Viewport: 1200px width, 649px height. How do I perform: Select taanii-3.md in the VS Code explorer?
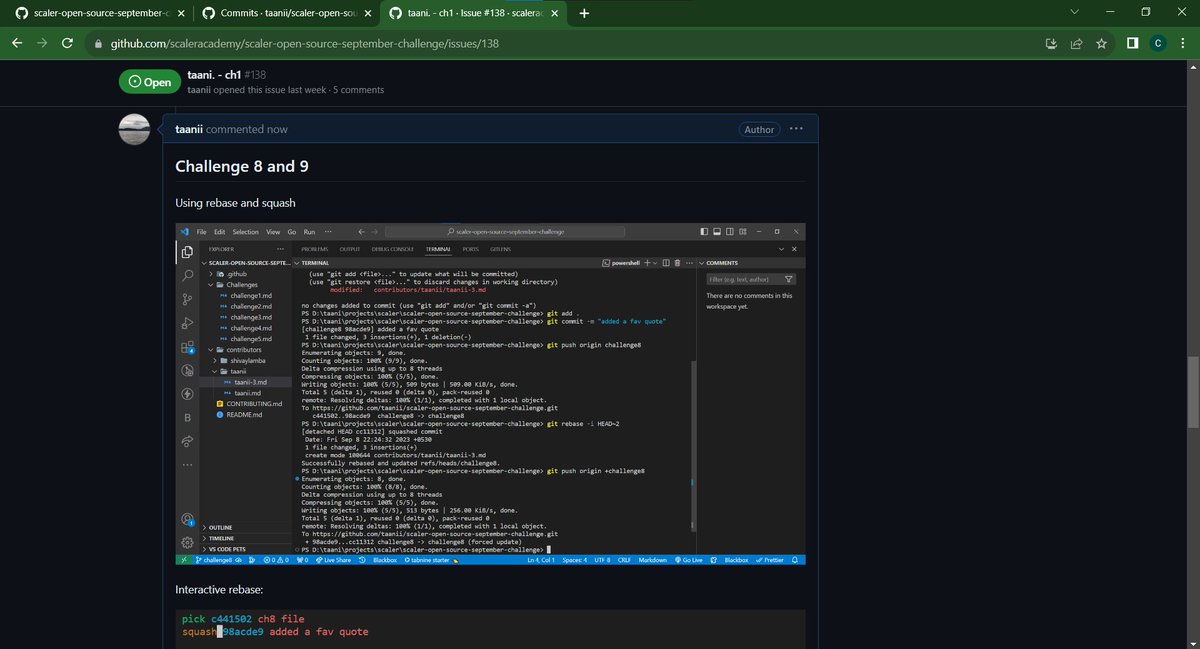tap(252, 382)
